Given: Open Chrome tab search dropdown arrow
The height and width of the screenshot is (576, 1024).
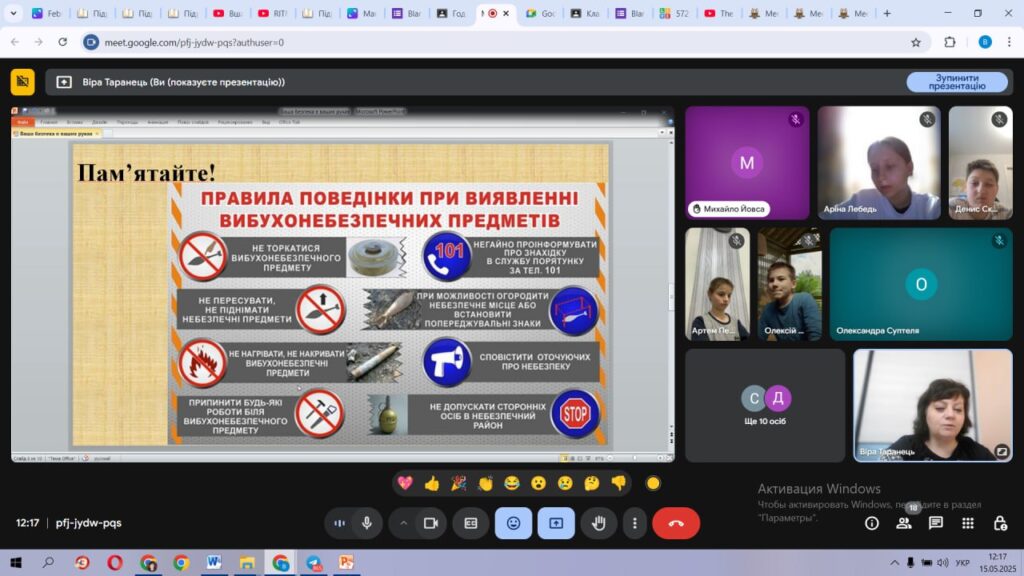Looking at the screenshot, I should (x=13, y=13).
